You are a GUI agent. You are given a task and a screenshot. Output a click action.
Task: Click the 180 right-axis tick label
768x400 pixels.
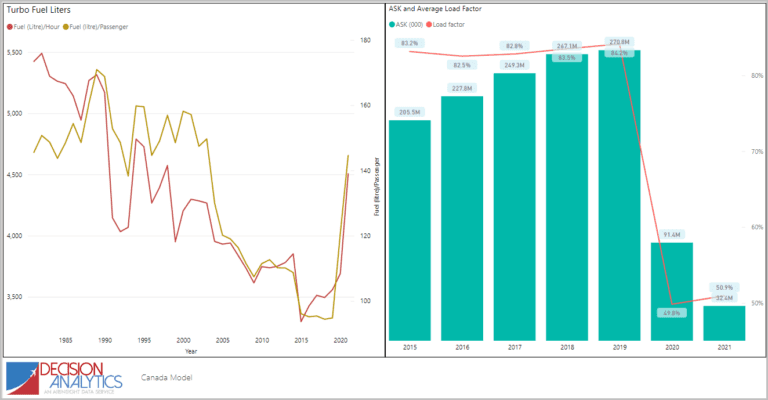point(365,40)
